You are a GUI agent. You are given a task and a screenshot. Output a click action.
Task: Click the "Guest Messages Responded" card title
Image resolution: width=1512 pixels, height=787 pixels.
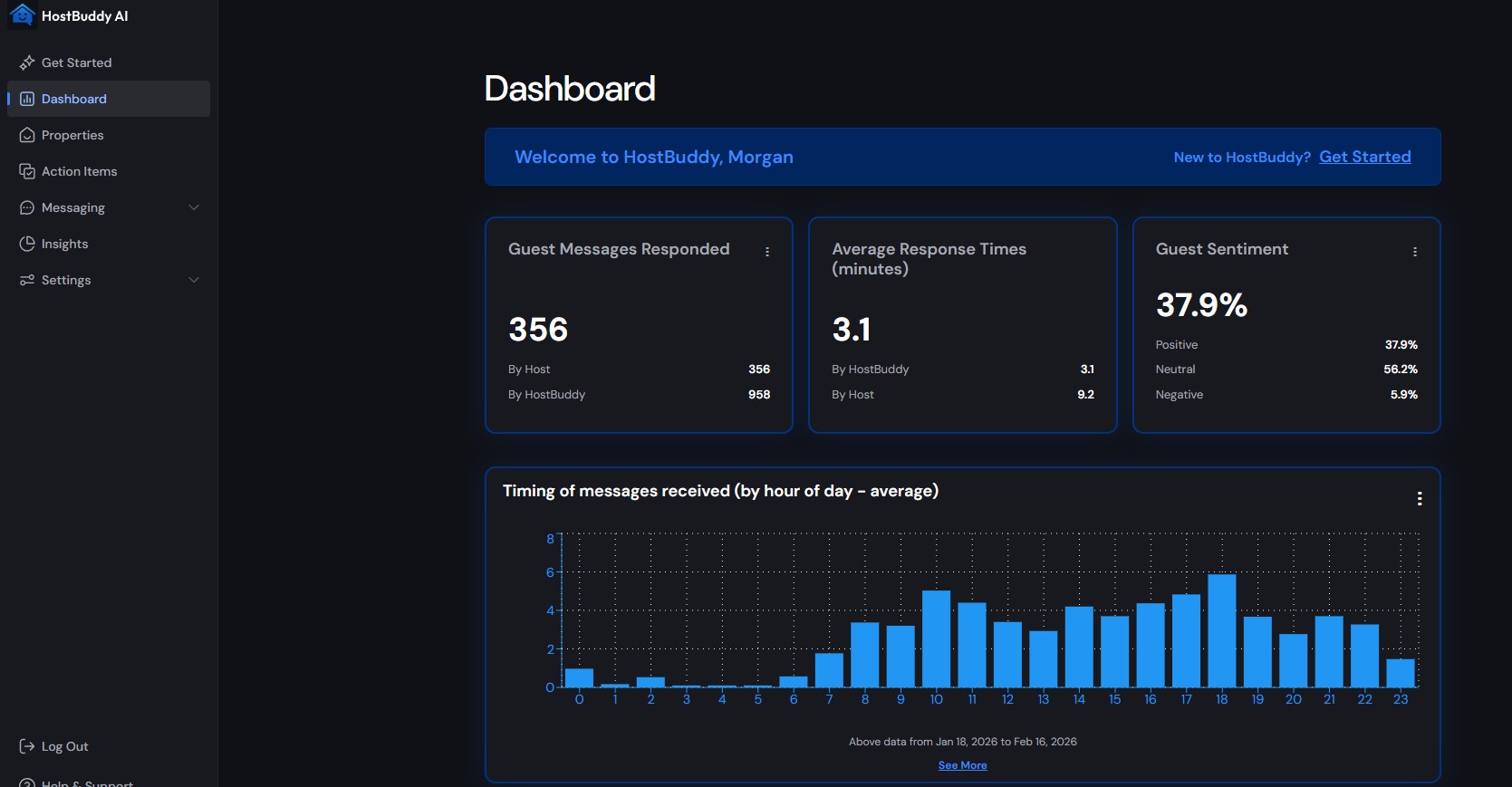pos(619,249)
